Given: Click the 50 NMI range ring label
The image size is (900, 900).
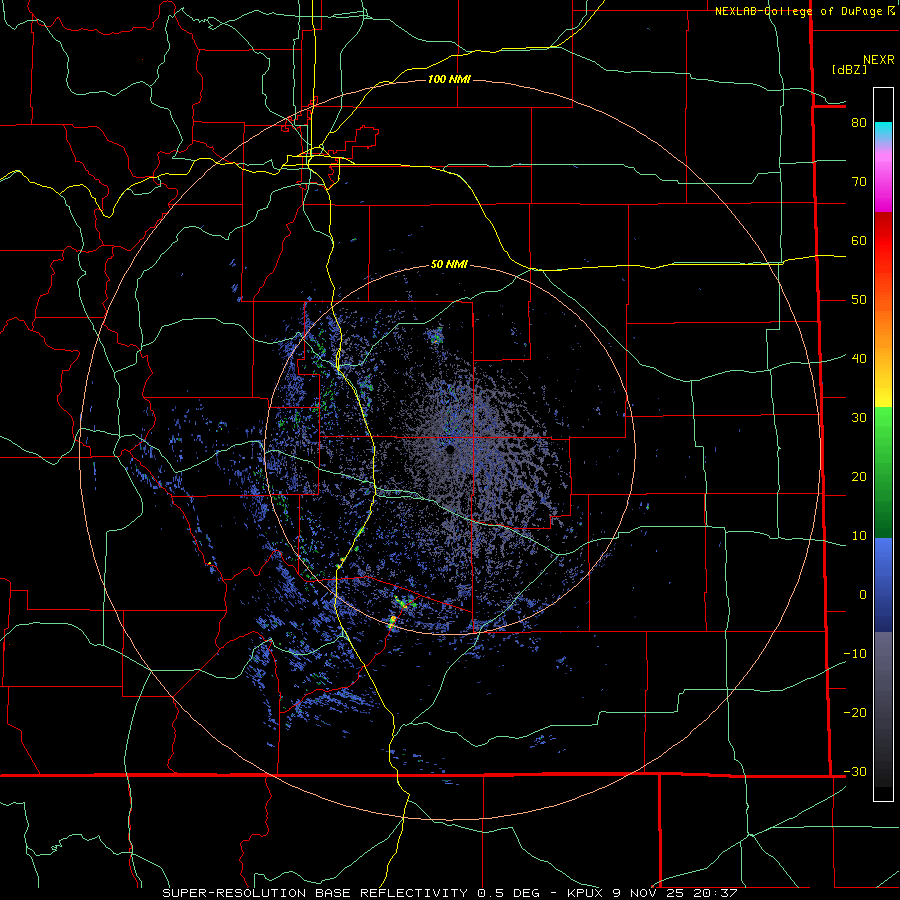Looking at the screenshot, I should coord(449,264).
